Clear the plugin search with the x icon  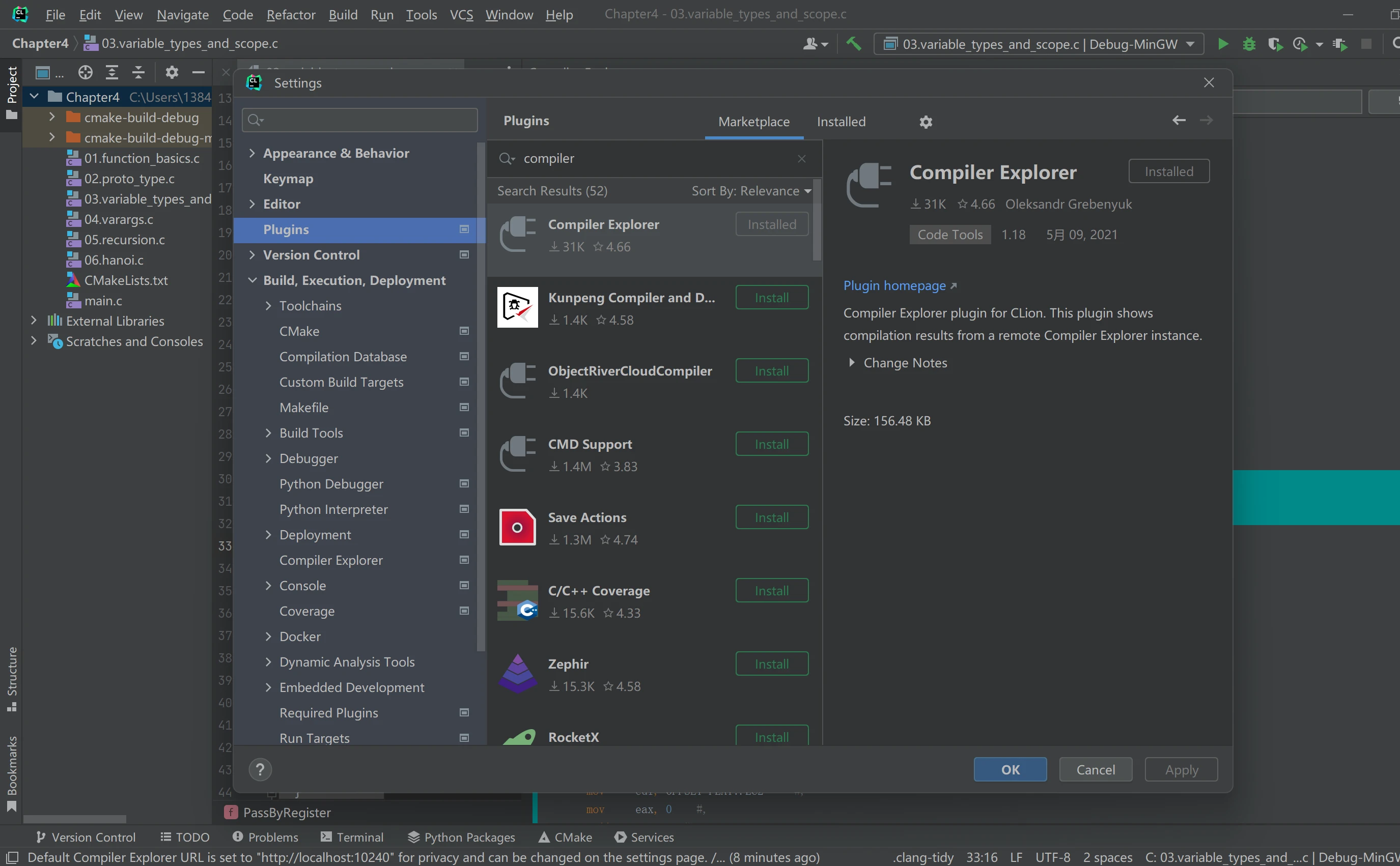point(801,159)
